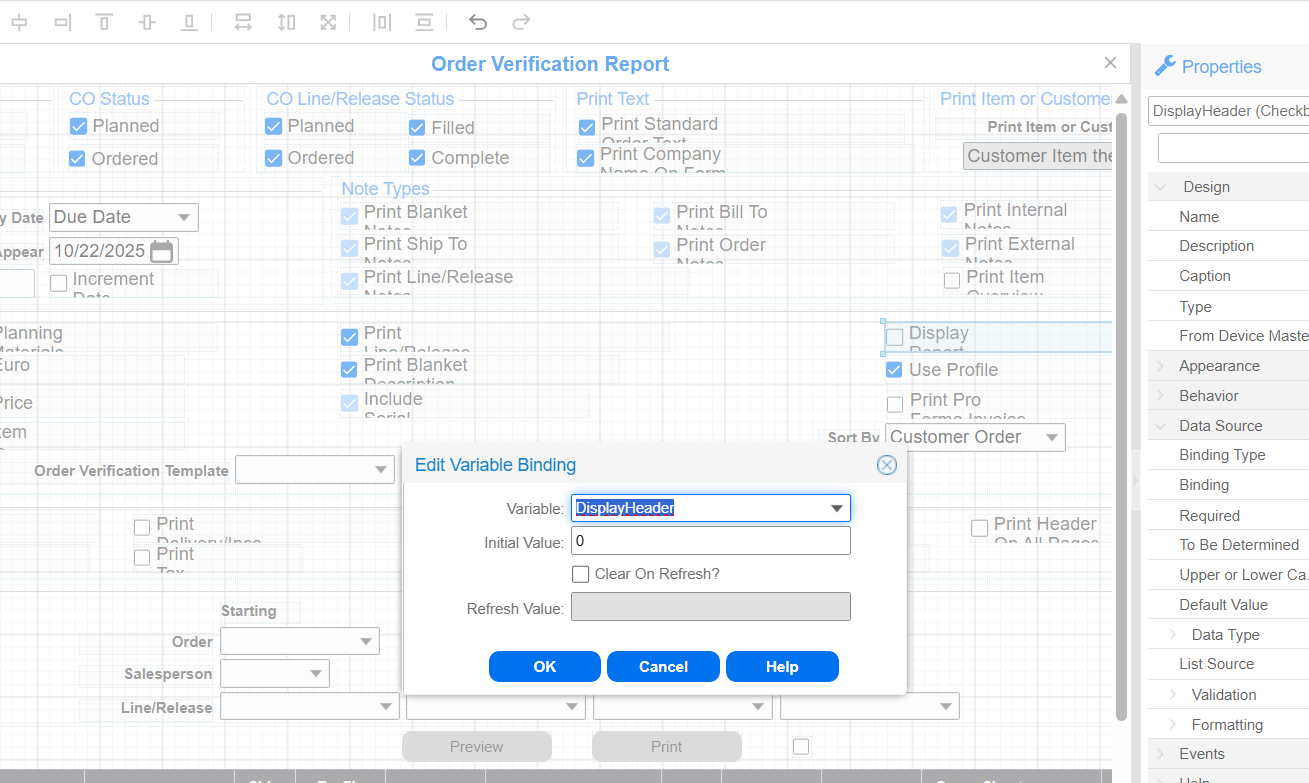Click the equalize vertical spacing icon
The image size is (1309, 783).
[x=425, y=22]
